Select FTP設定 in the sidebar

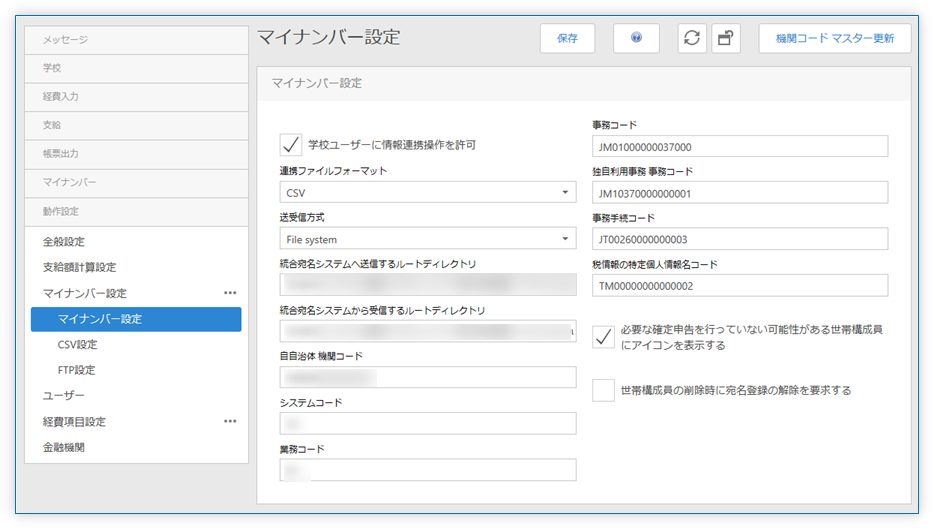click(76, 370)
